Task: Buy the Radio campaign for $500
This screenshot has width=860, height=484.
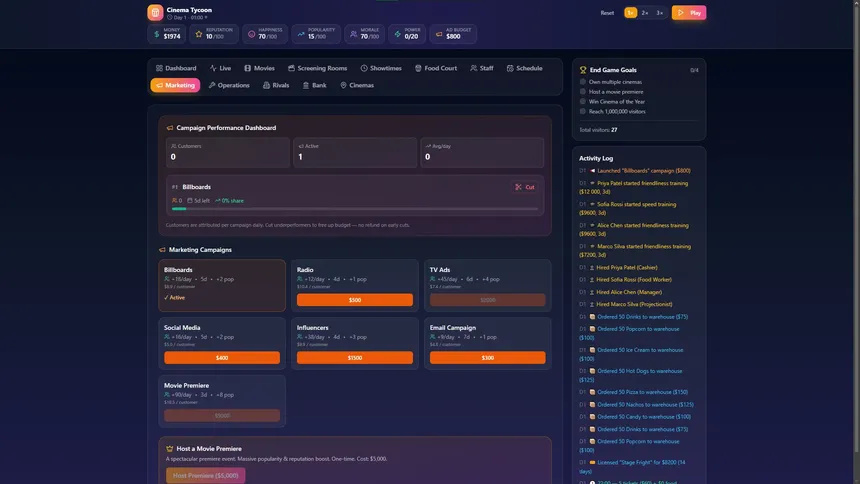Action: 355,300
